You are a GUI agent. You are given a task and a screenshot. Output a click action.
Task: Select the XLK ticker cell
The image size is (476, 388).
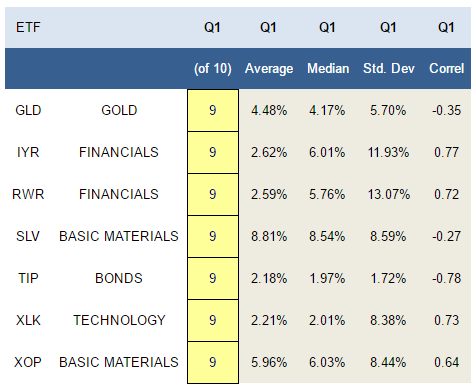pos(28,320)
